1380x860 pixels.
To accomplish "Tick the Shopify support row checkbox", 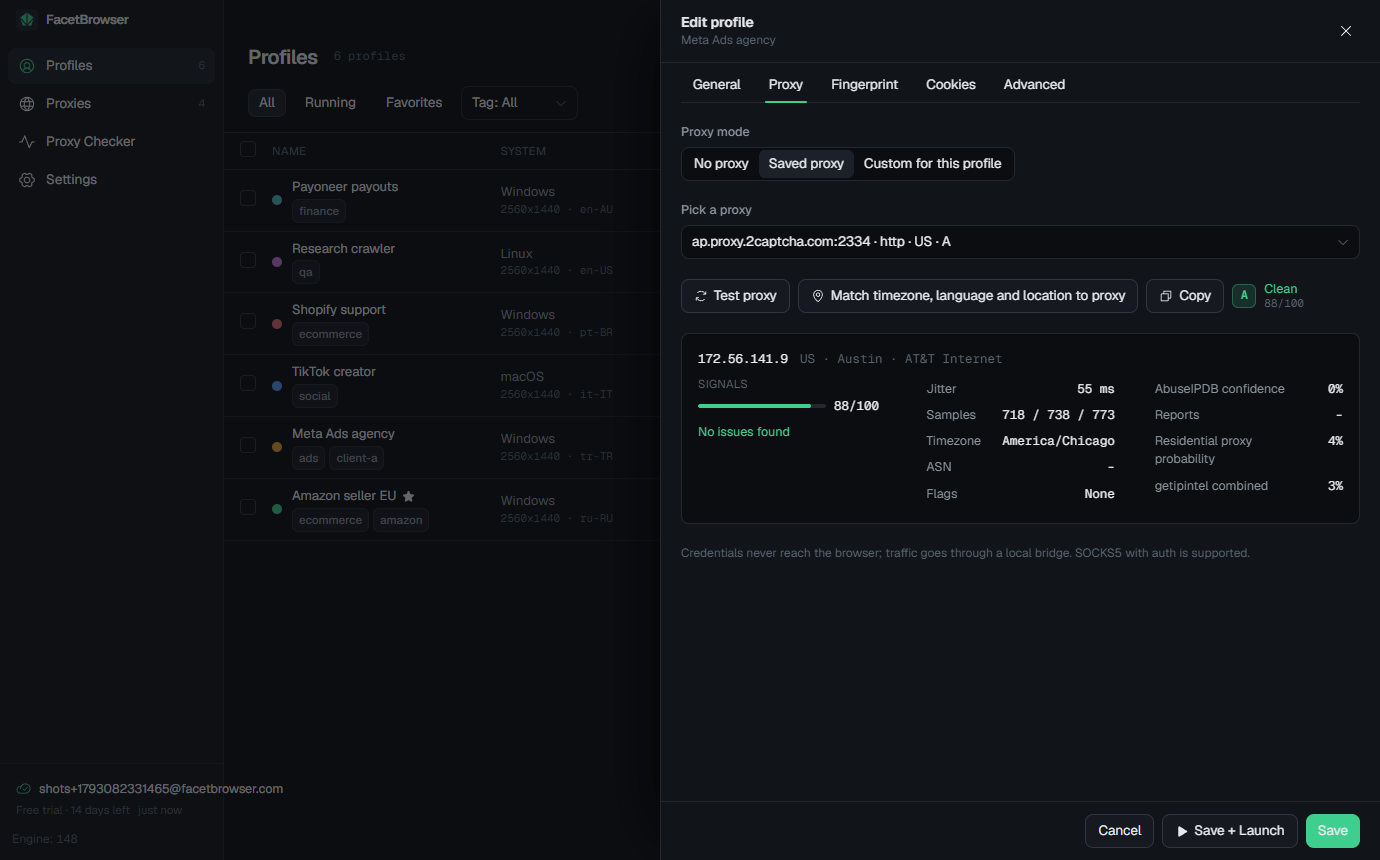I will pos(248,321).
